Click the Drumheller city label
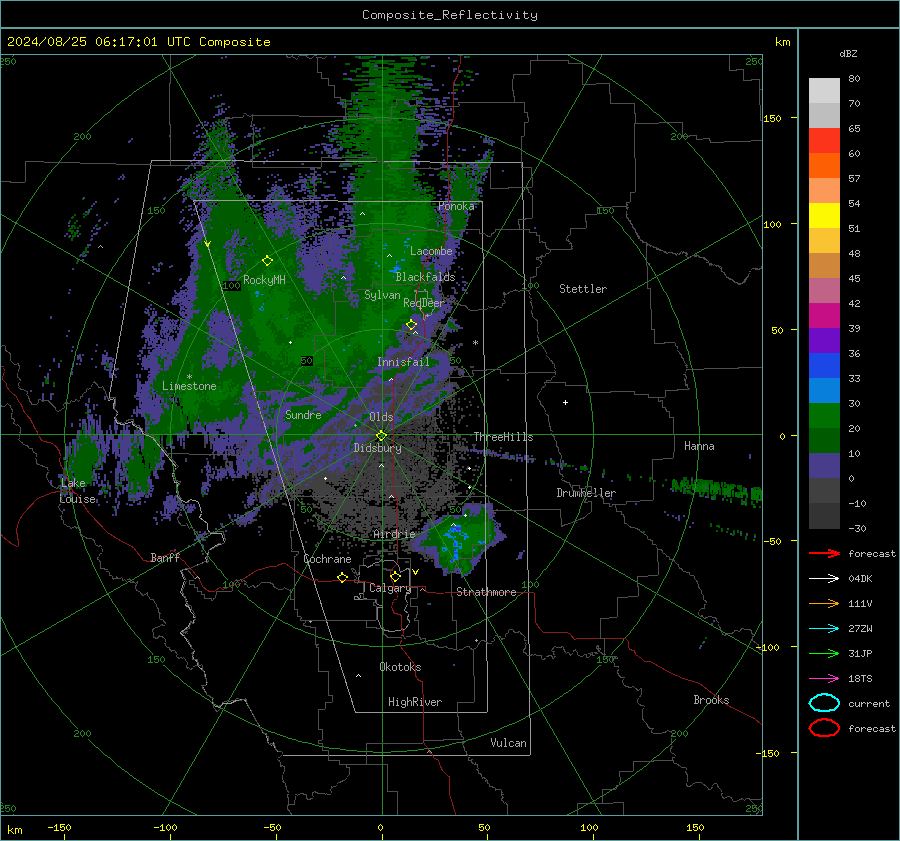Viewport: 900px width, 841px height. point(586,493)
